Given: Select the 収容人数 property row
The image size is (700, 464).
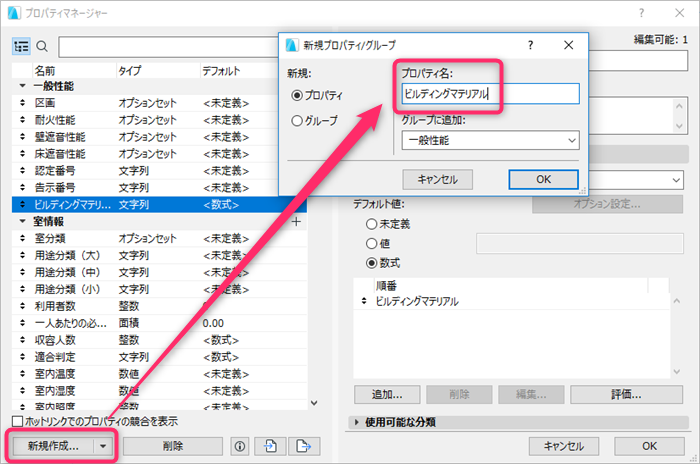Looking at the screenshot, I should (159, 340).
